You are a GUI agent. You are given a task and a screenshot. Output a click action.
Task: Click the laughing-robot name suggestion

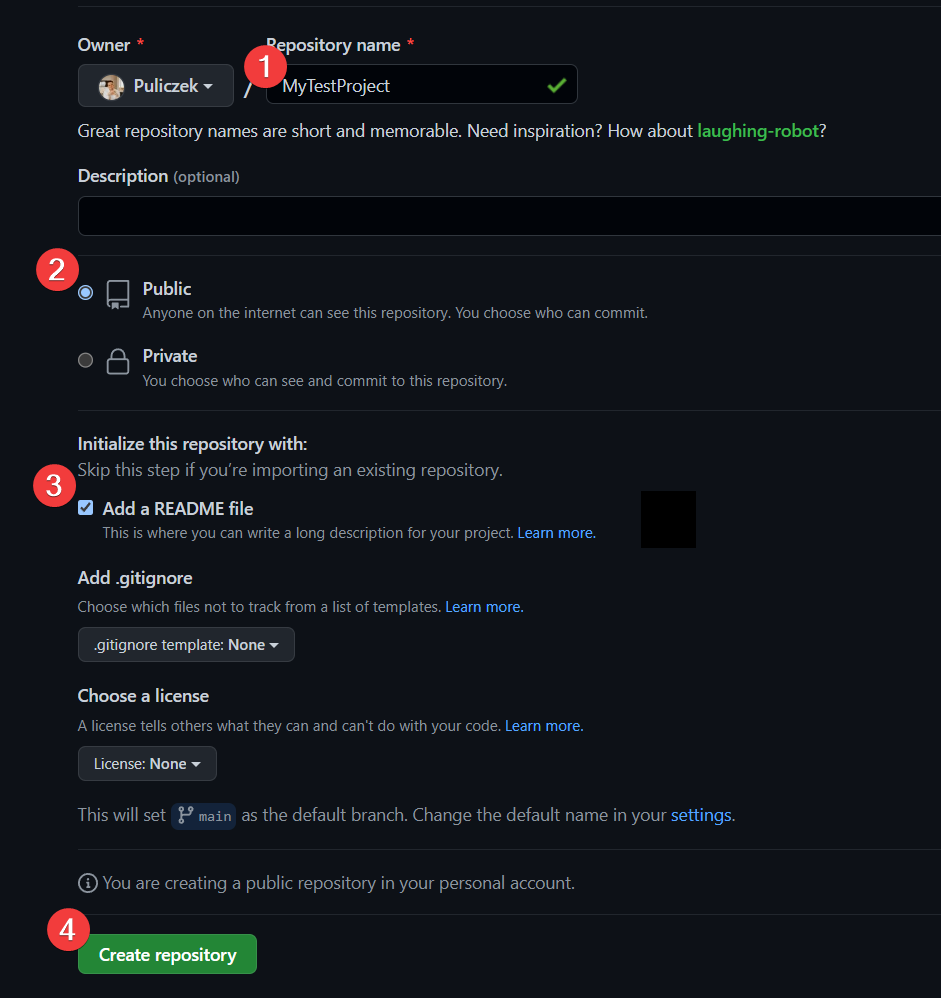pyautogui.click(x=757, y=130)
